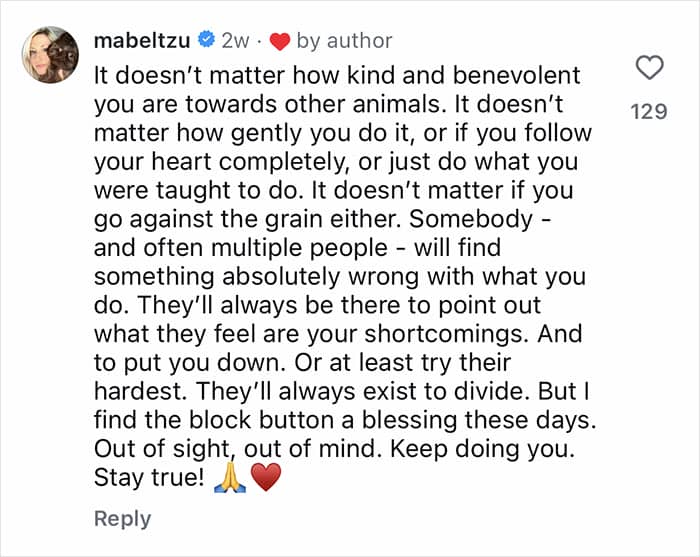The width and height of the screenshot is (700, 557).
Task: Click the praying hands emoji
Action: point(230,477)
